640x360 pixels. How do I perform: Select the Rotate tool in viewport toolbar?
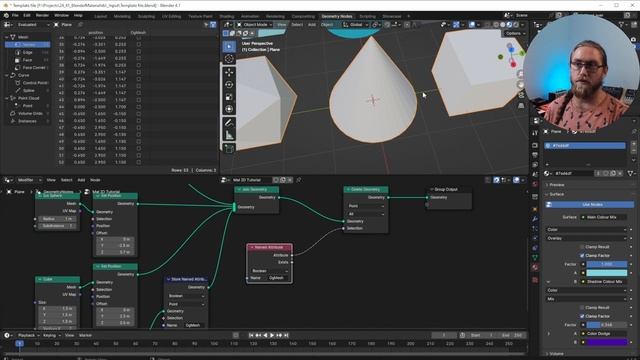(229, 84)
